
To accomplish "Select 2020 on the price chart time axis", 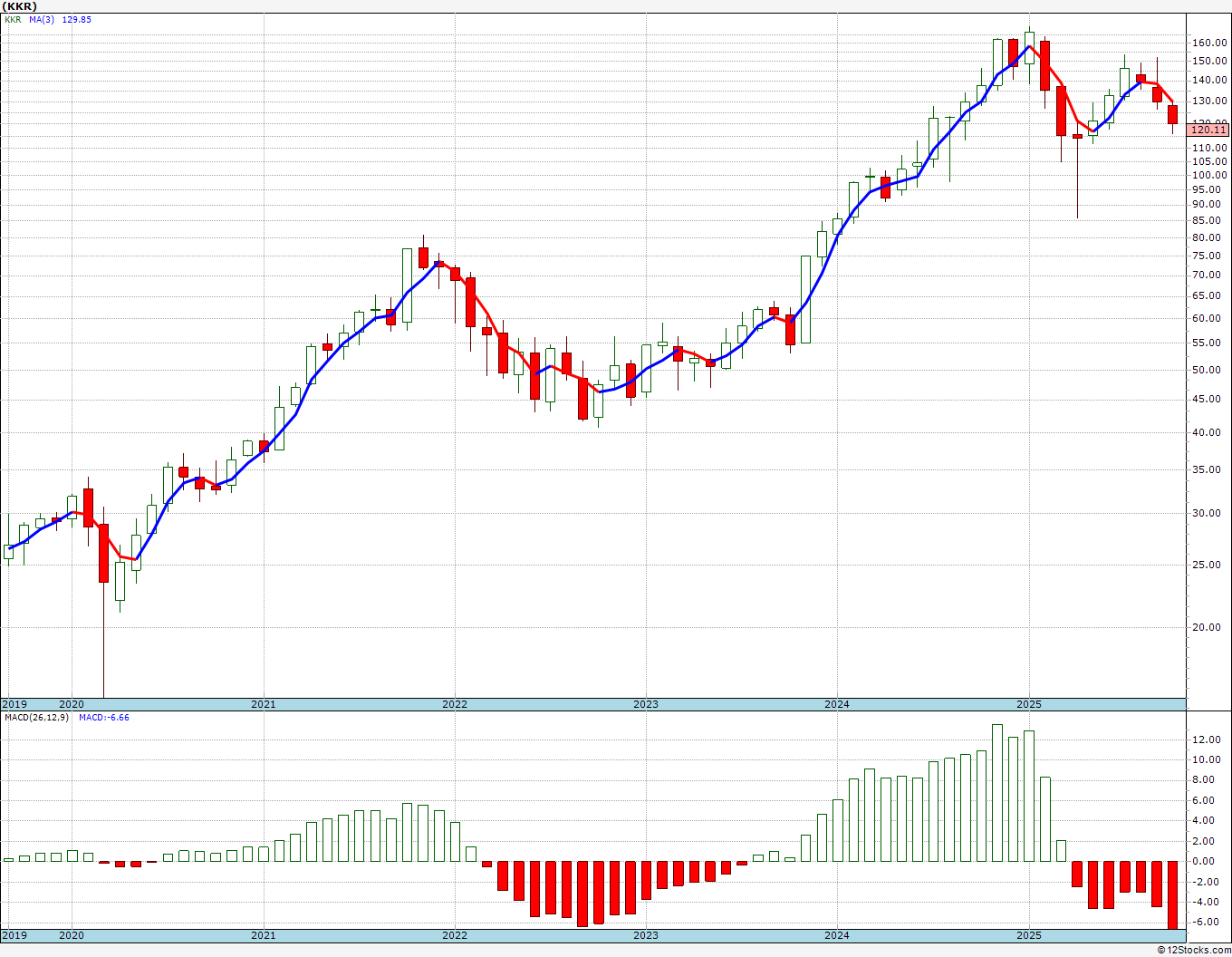I will point(72,704).
